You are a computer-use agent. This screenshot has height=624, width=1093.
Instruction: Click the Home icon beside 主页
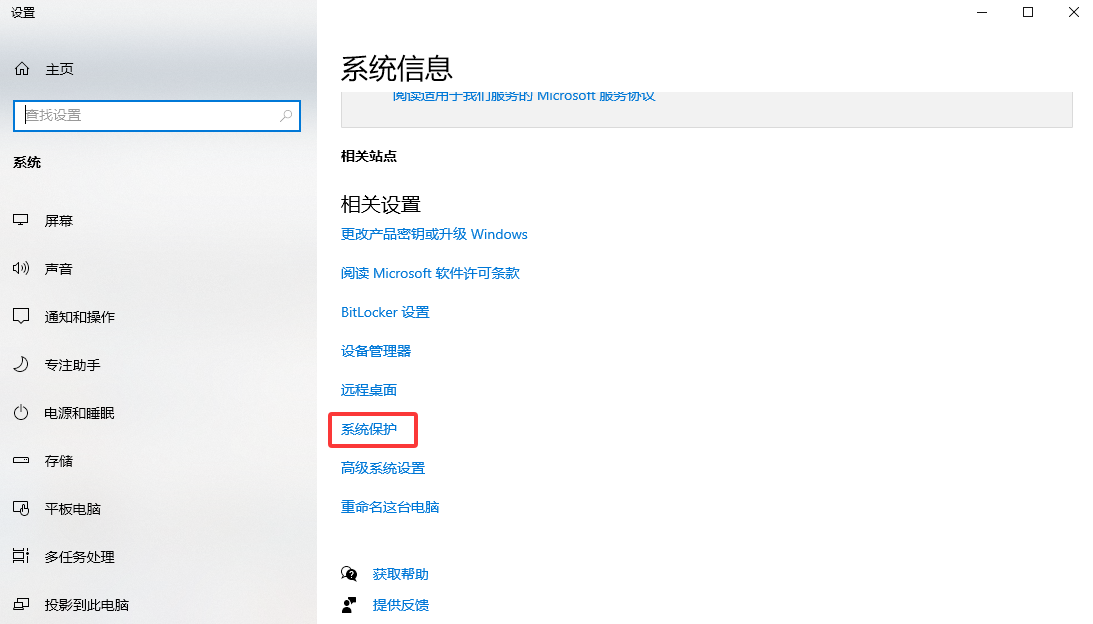[x=22, y=68]
